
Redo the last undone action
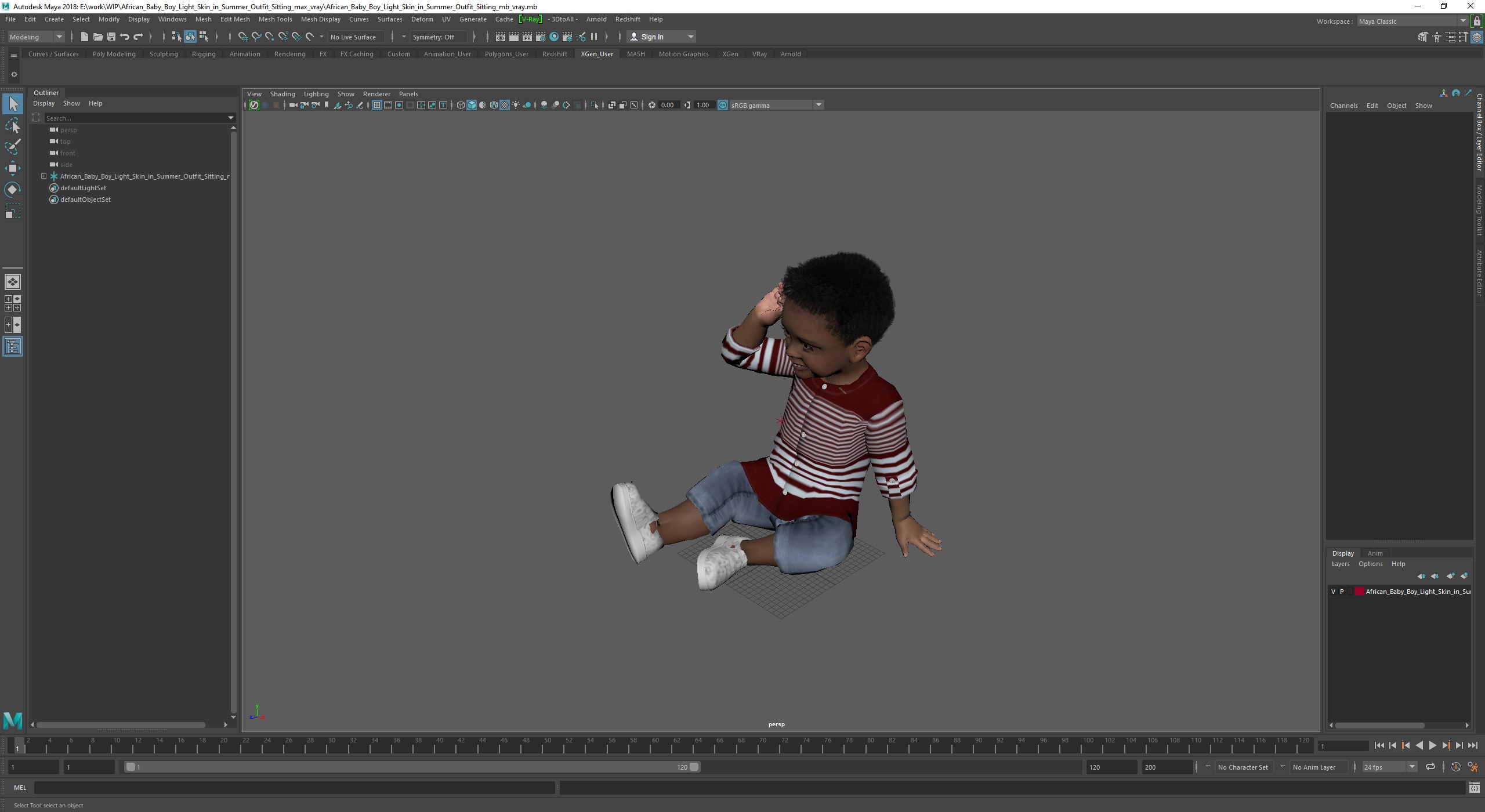pyautogui.click(x=138, y=37)
